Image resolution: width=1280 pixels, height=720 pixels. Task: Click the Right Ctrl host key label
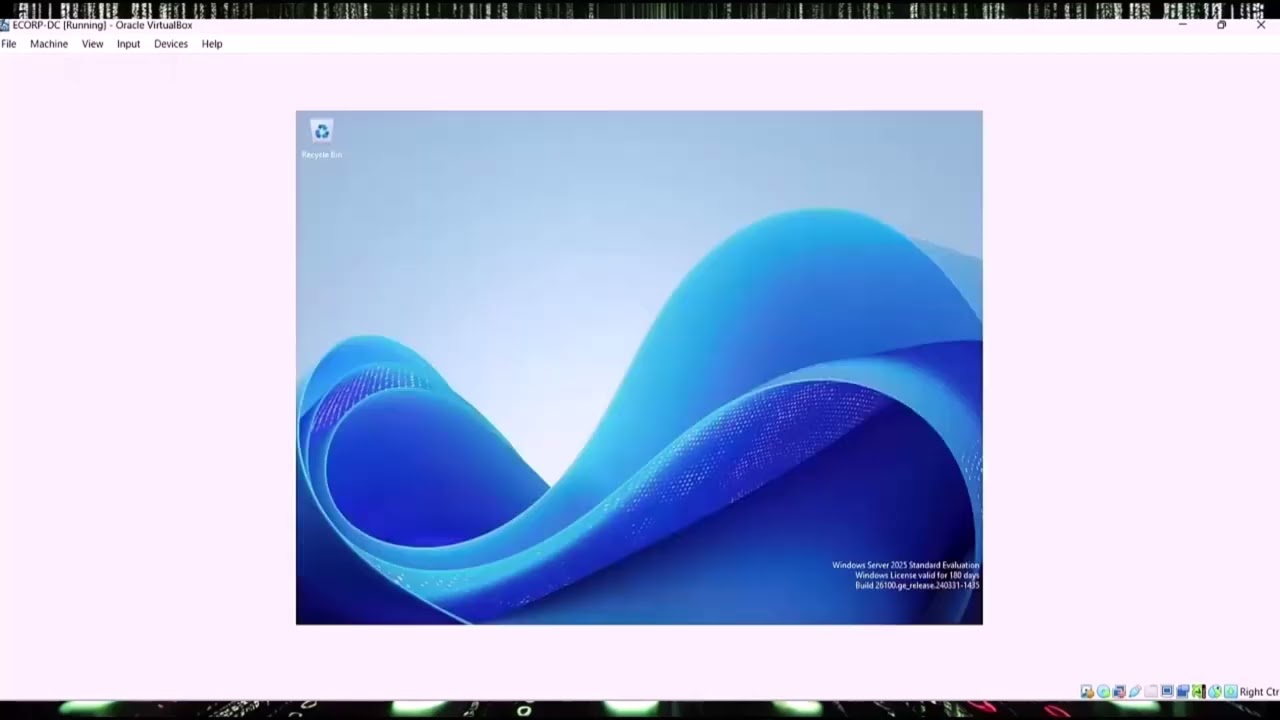[1260, 692]
